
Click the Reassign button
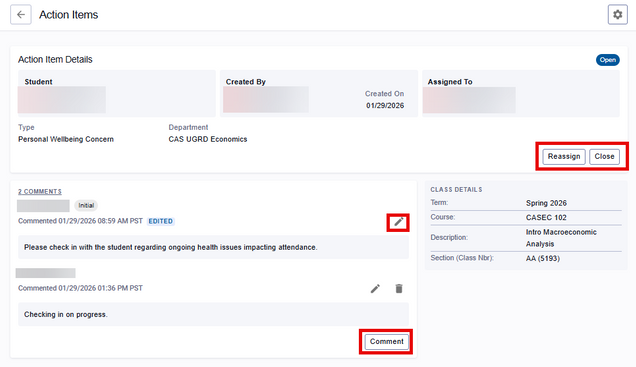coord(564,157)
